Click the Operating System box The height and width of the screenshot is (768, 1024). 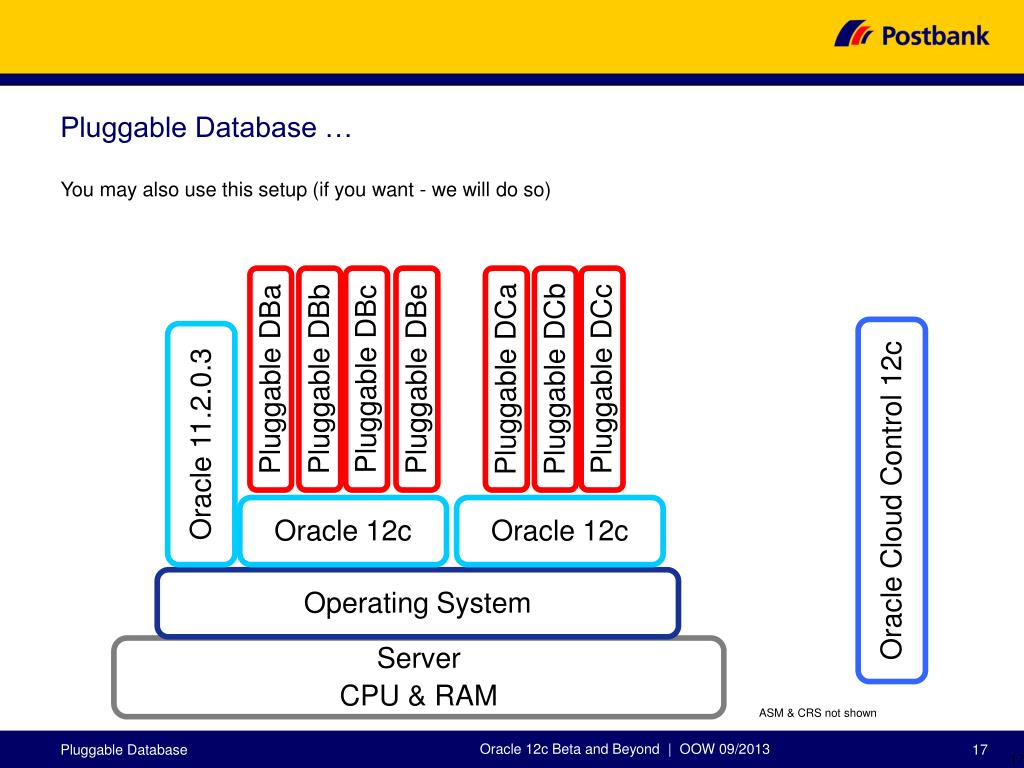tap(417, 603)
